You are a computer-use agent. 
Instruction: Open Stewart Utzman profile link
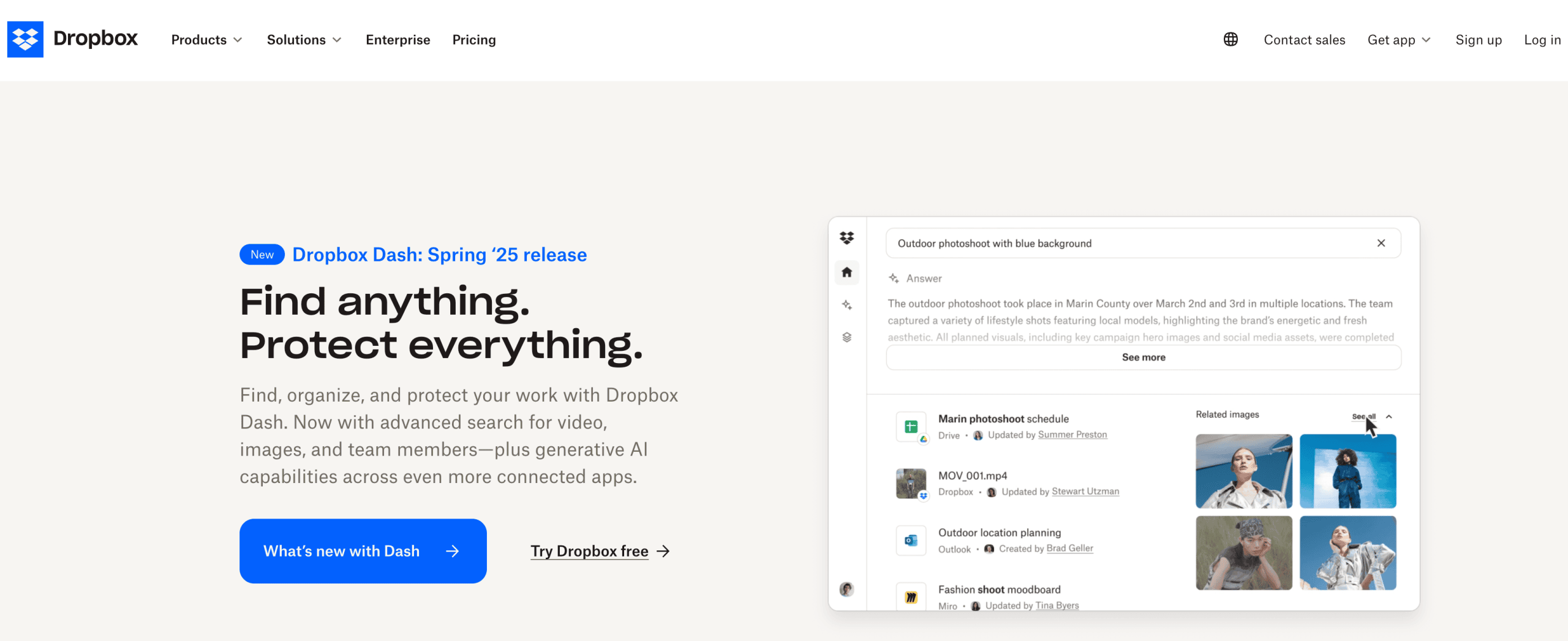[1085, 492]
